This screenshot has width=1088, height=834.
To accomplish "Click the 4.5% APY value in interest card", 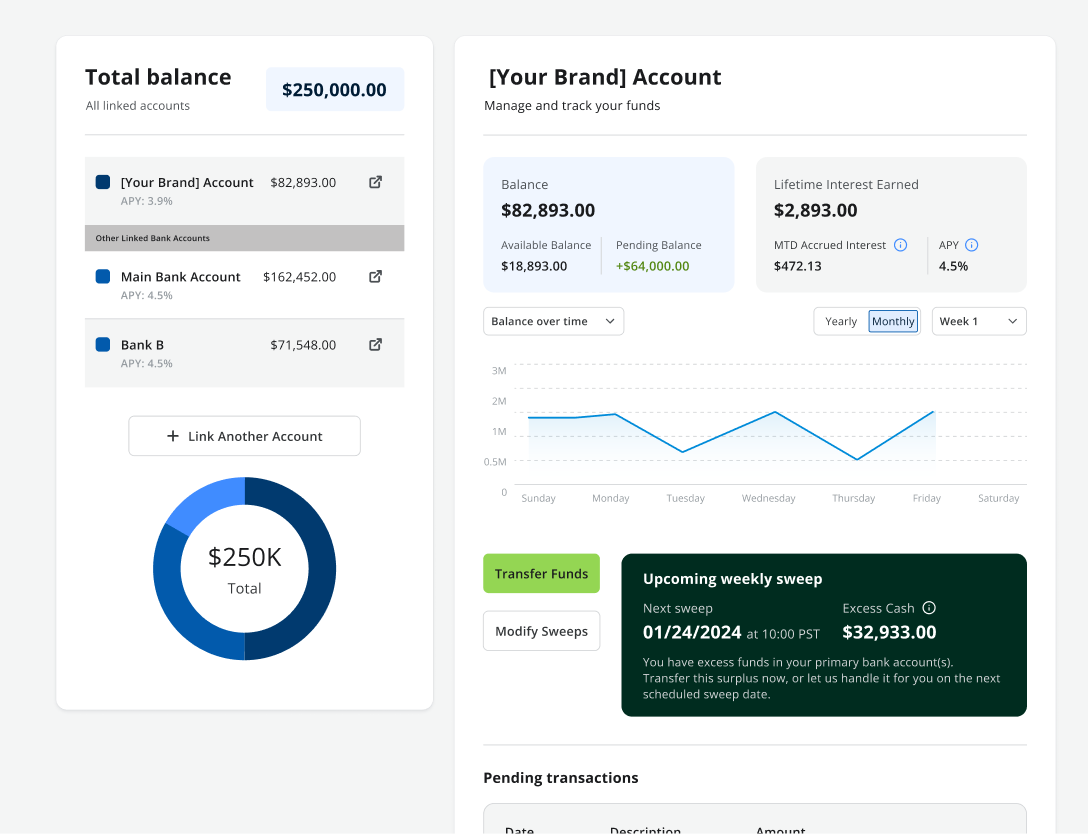I will 953,266.
